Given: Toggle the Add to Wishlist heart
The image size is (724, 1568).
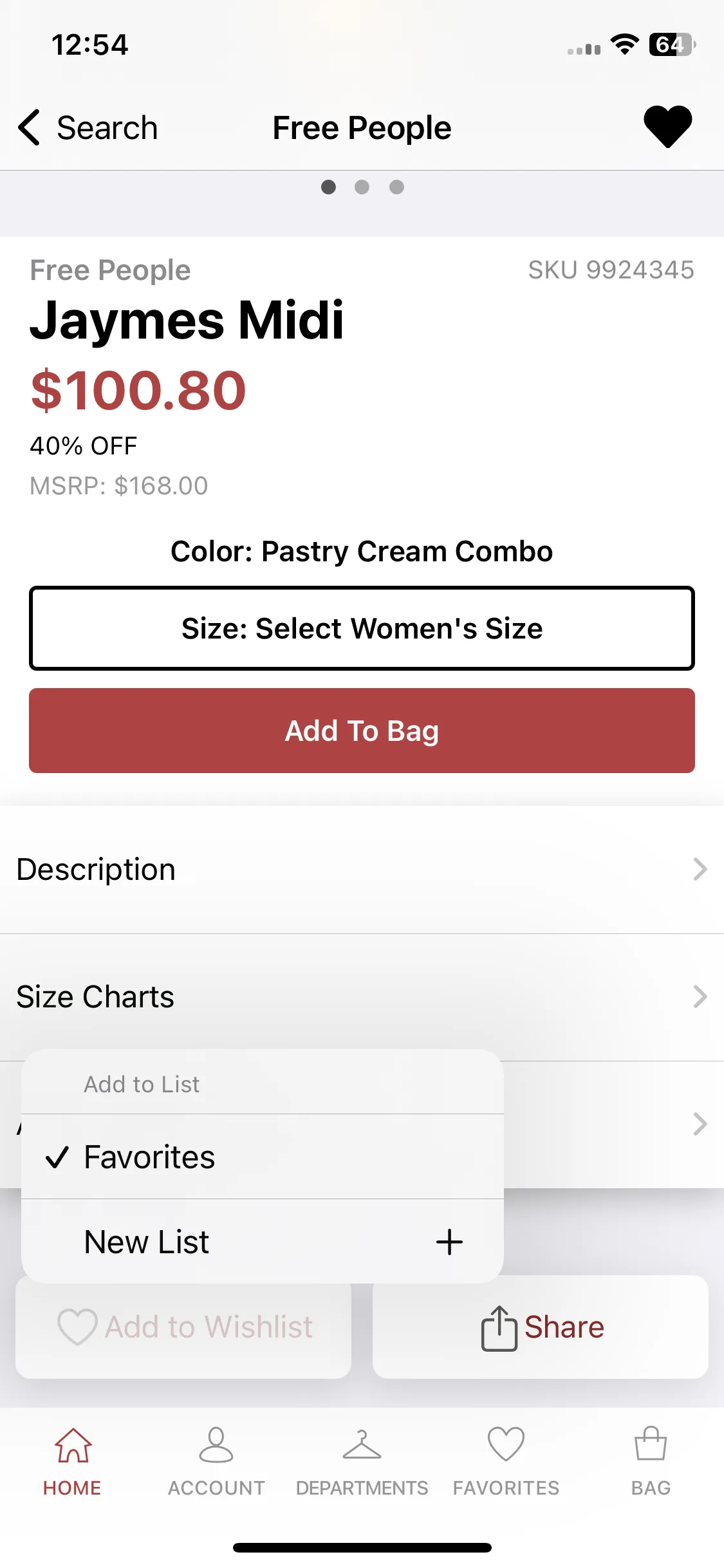Looking at the screenshot, I should (77, 1327).
